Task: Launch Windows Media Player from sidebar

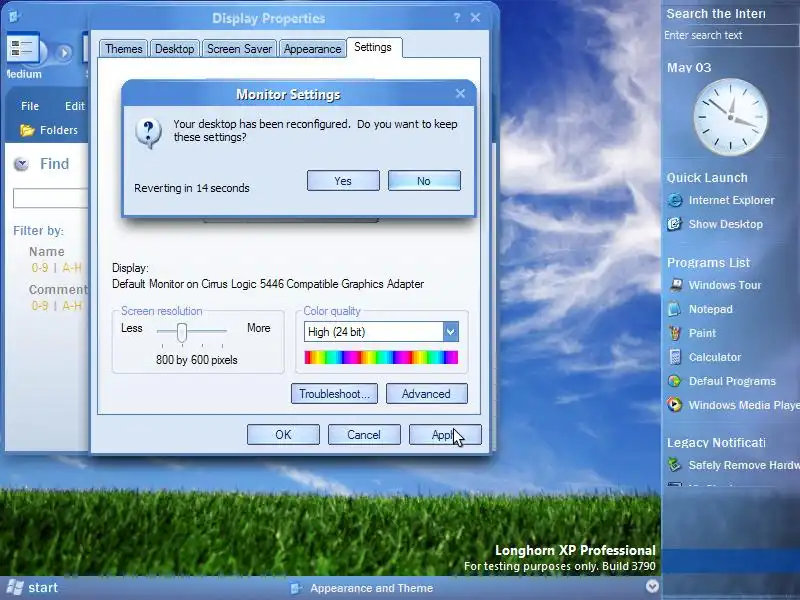Action: 734,405
